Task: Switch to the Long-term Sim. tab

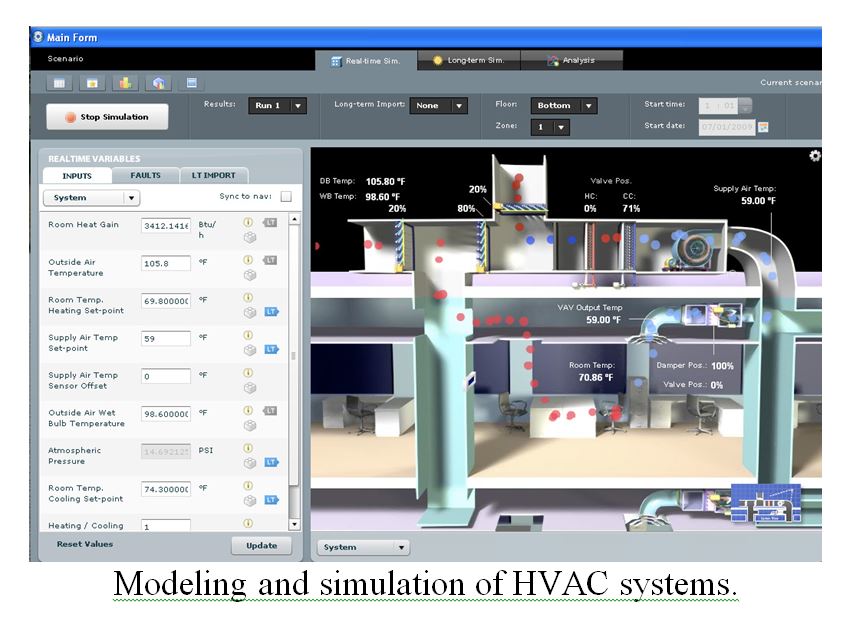Action: [x=468, y=60]
